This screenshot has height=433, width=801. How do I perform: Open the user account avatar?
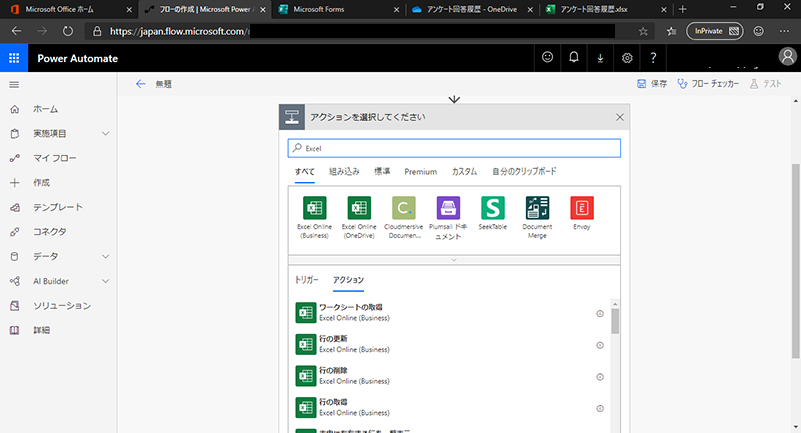(x=787, y=57)
